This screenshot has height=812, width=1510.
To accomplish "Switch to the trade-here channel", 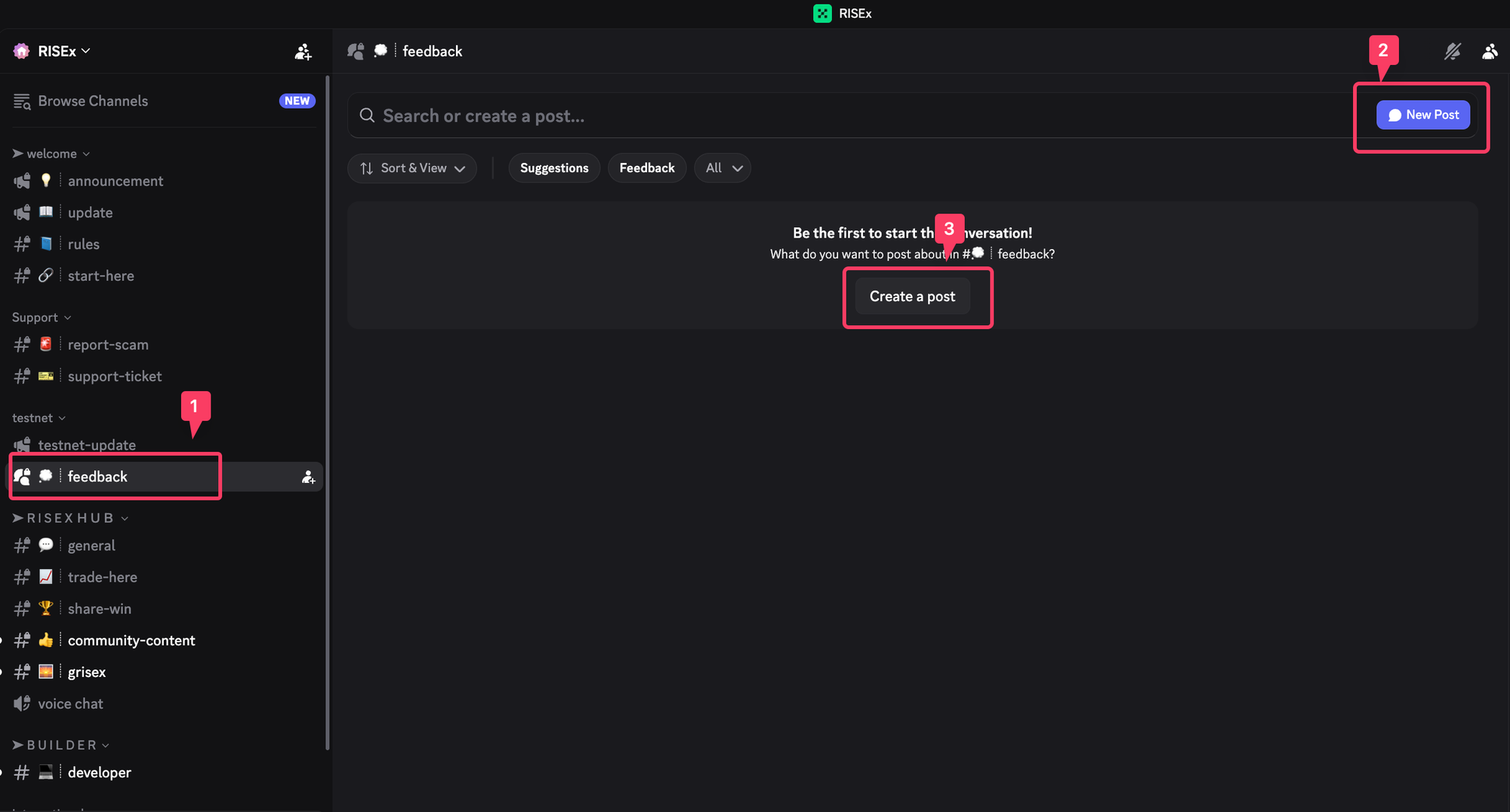I will click(x=102, y=577).
